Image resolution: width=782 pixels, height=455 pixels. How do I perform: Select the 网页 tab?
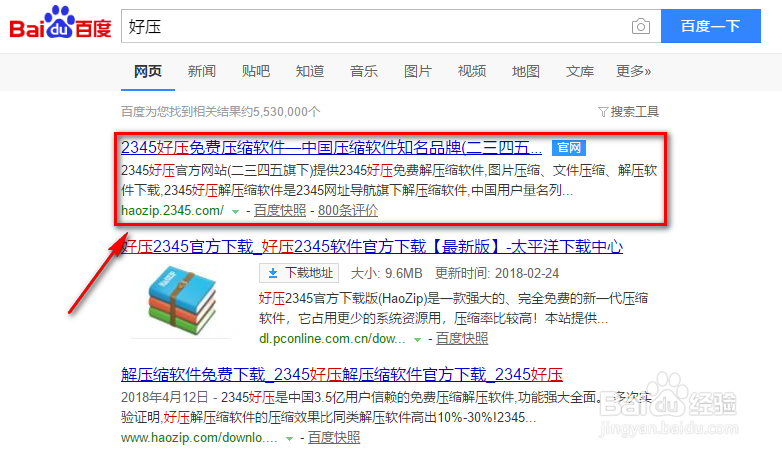tap(148, 71)
